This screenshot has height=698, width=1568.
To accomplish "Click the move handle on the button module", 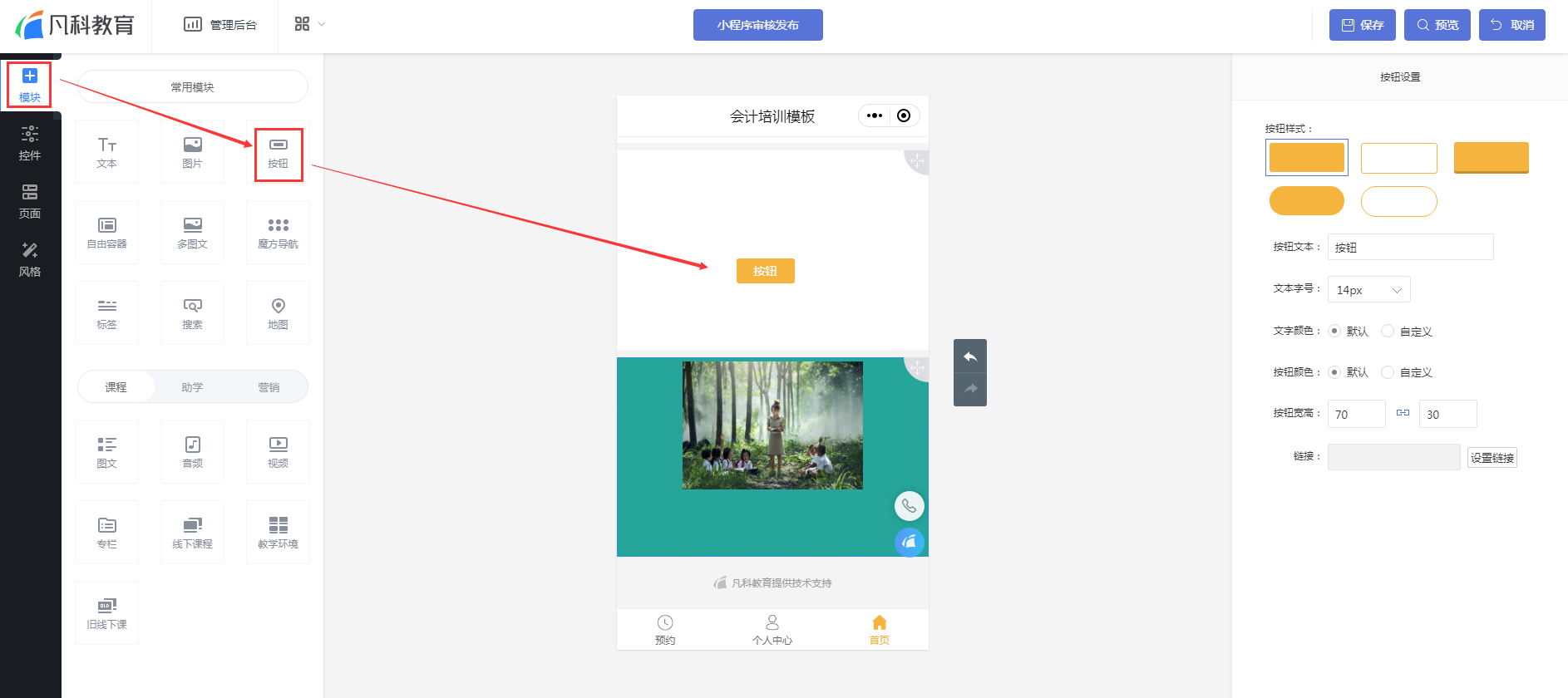I will coord(917,161).
